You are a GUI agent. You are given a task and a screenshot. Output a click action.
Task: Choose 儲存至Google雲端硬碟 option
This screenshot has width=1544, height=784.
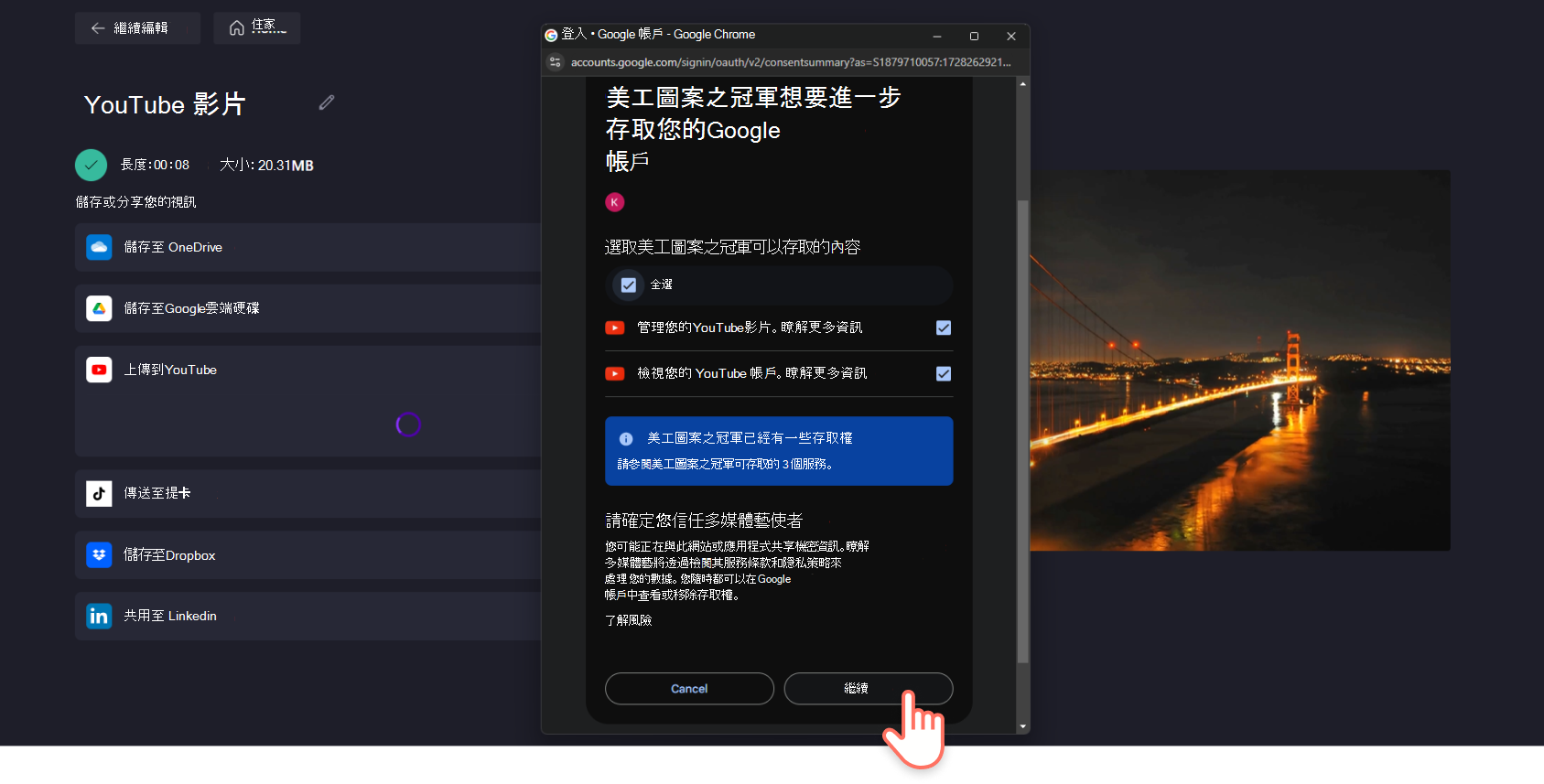click(x=308, y=308)
